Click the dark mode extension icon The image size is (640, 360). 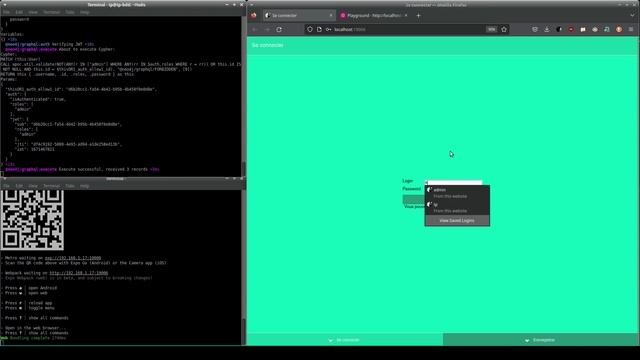coord(559,29)
